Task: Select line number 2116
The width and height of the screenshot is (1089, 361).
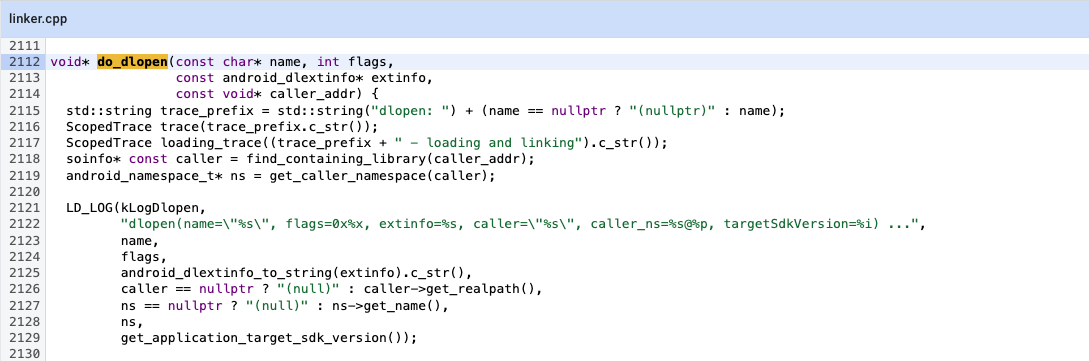Action: 24,126
